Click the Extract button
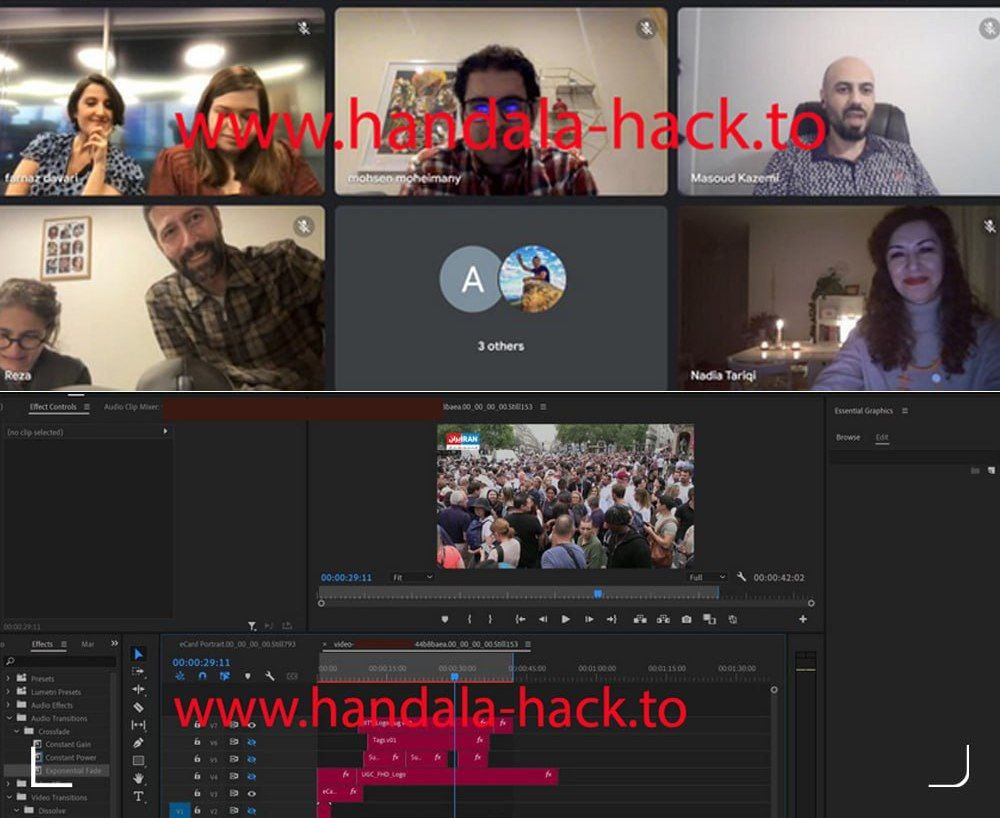 (x=663, y=619)
